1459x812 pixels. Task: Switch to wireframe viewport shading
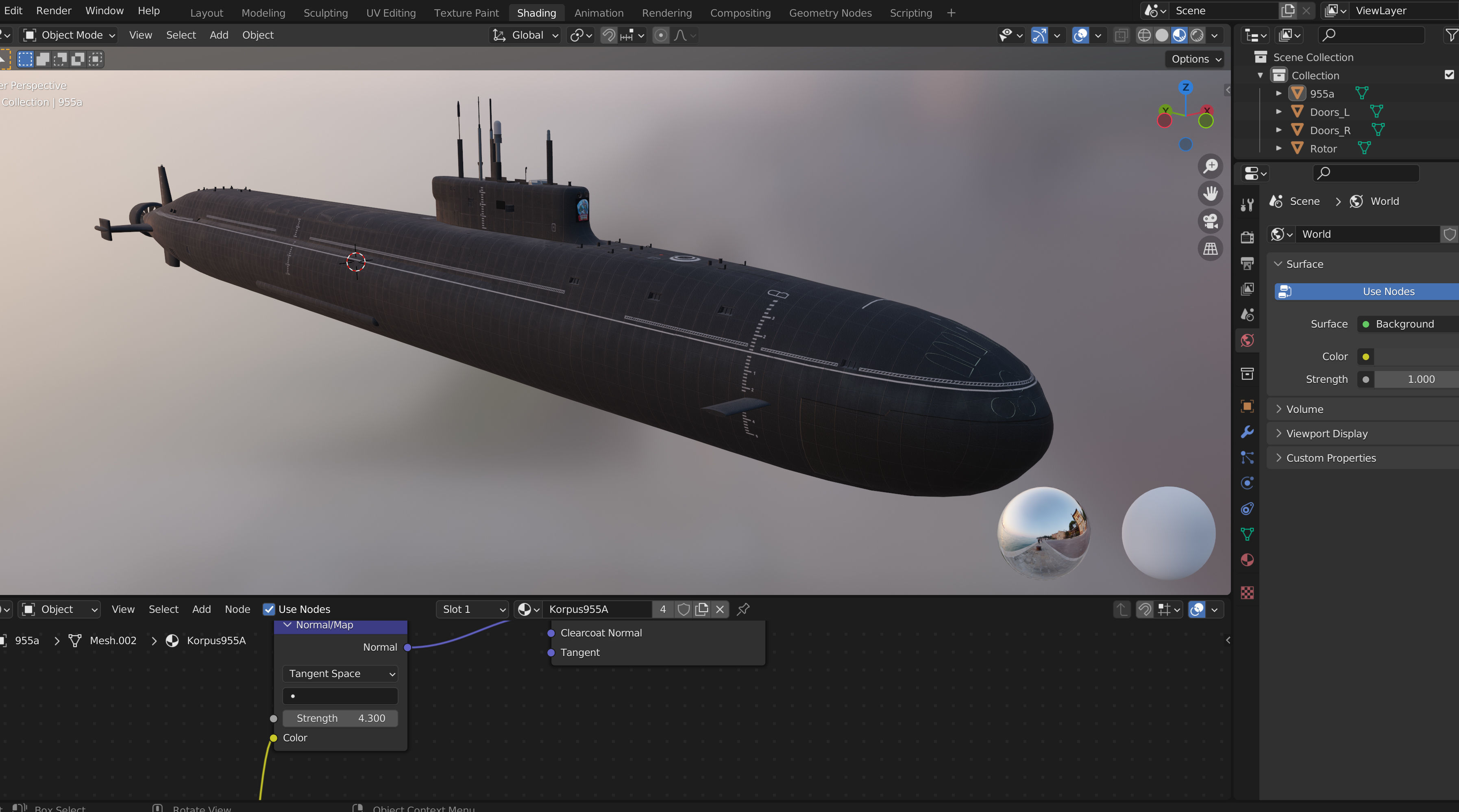click(x=1144, y=35)
